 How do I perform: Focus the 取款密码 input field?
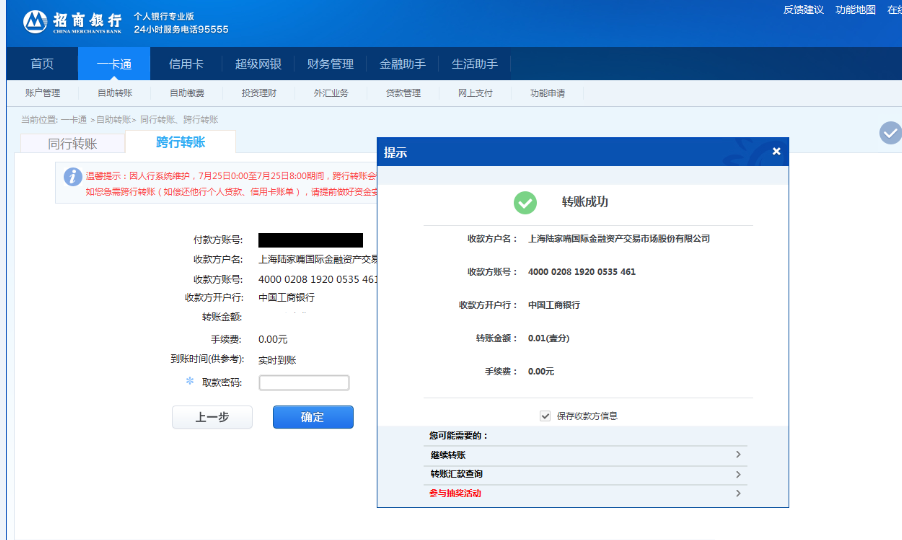tap(304, 382)
